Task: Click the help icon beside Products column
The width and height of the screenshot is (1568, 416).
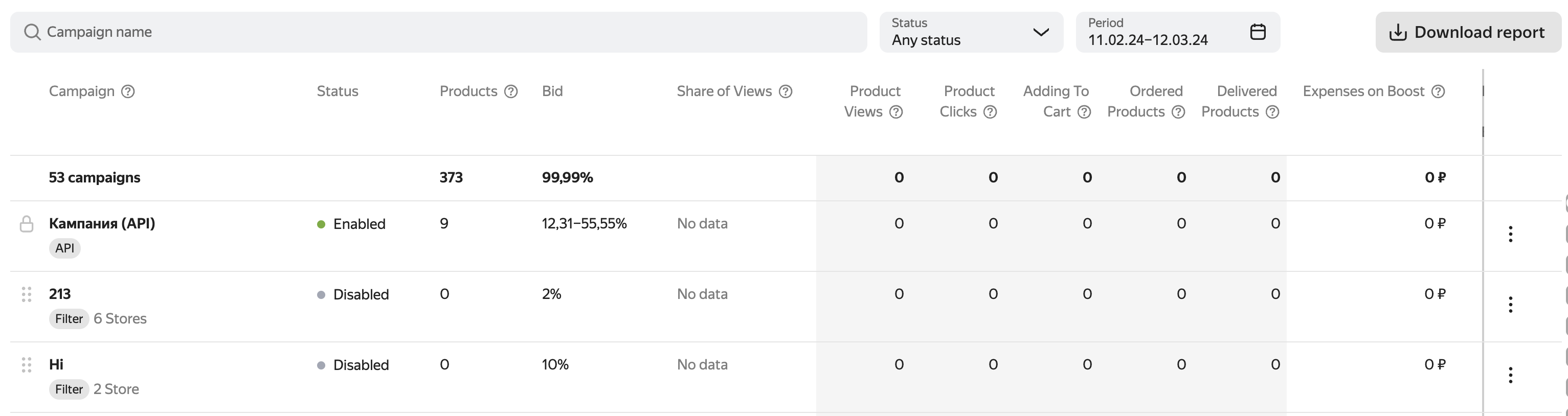Action: pyautogui.click(x=511, y=91)
